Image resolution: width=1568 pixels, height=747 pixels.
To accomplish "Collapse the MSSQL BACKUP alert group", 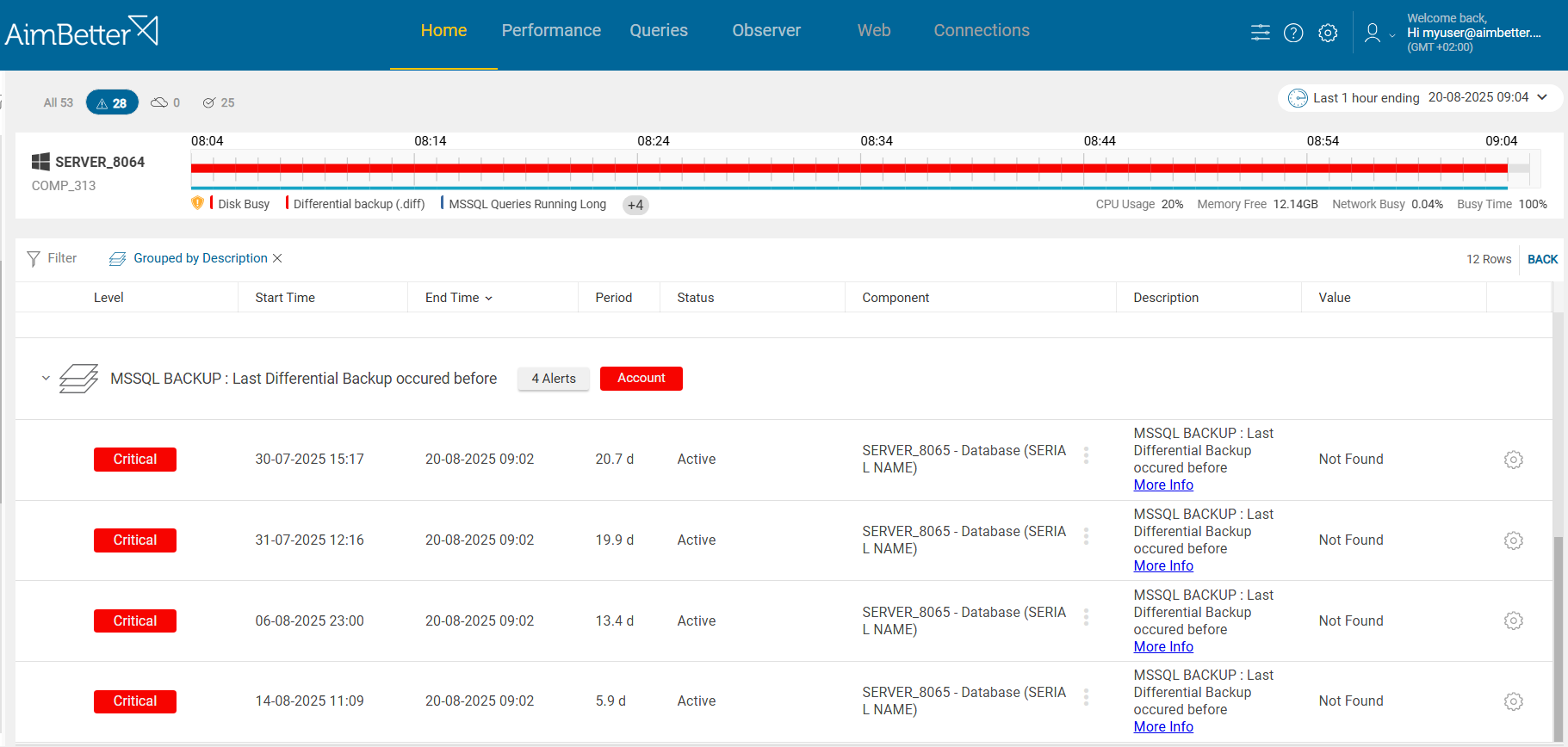I will click(46, 378).
